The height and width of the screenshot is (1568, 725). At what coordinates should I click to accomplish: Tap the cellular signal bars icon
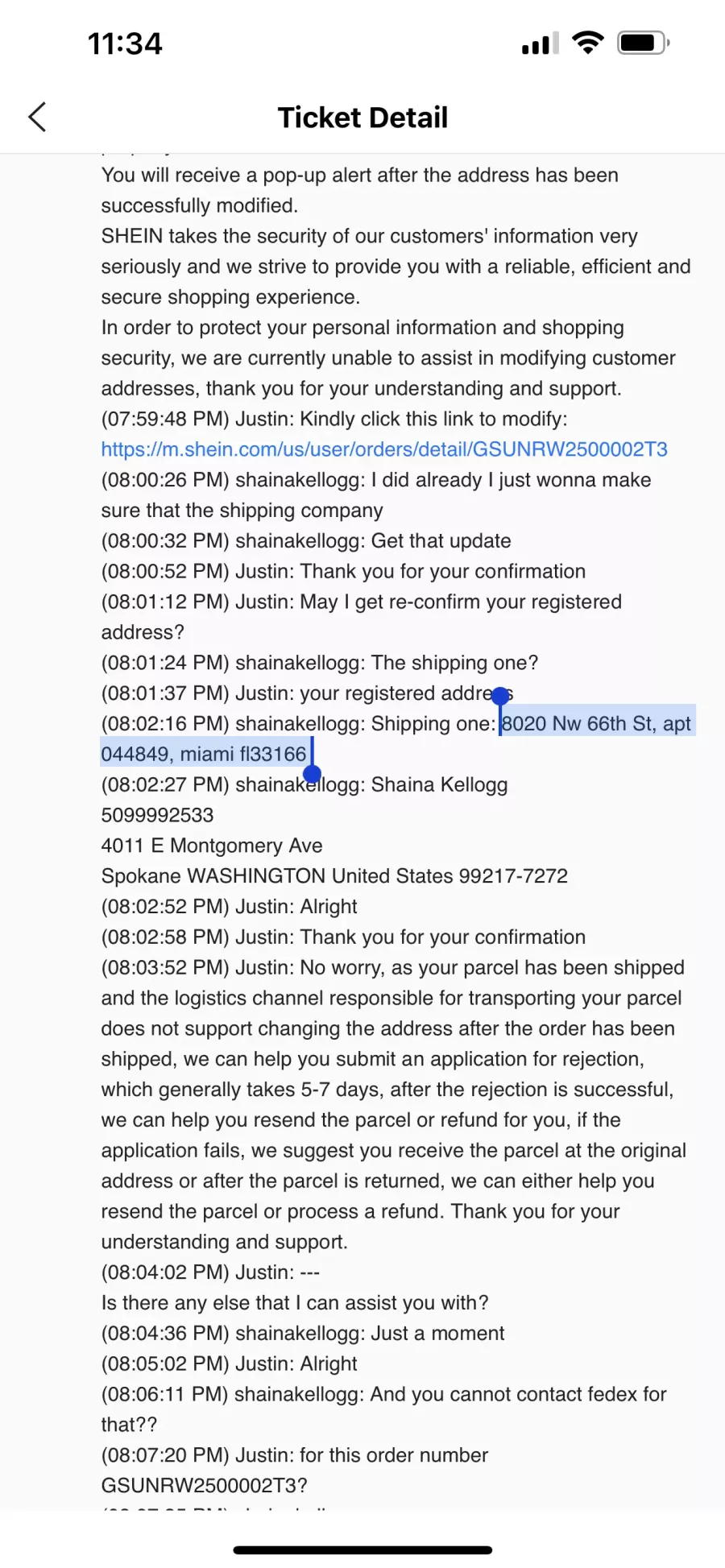point(540,43)
